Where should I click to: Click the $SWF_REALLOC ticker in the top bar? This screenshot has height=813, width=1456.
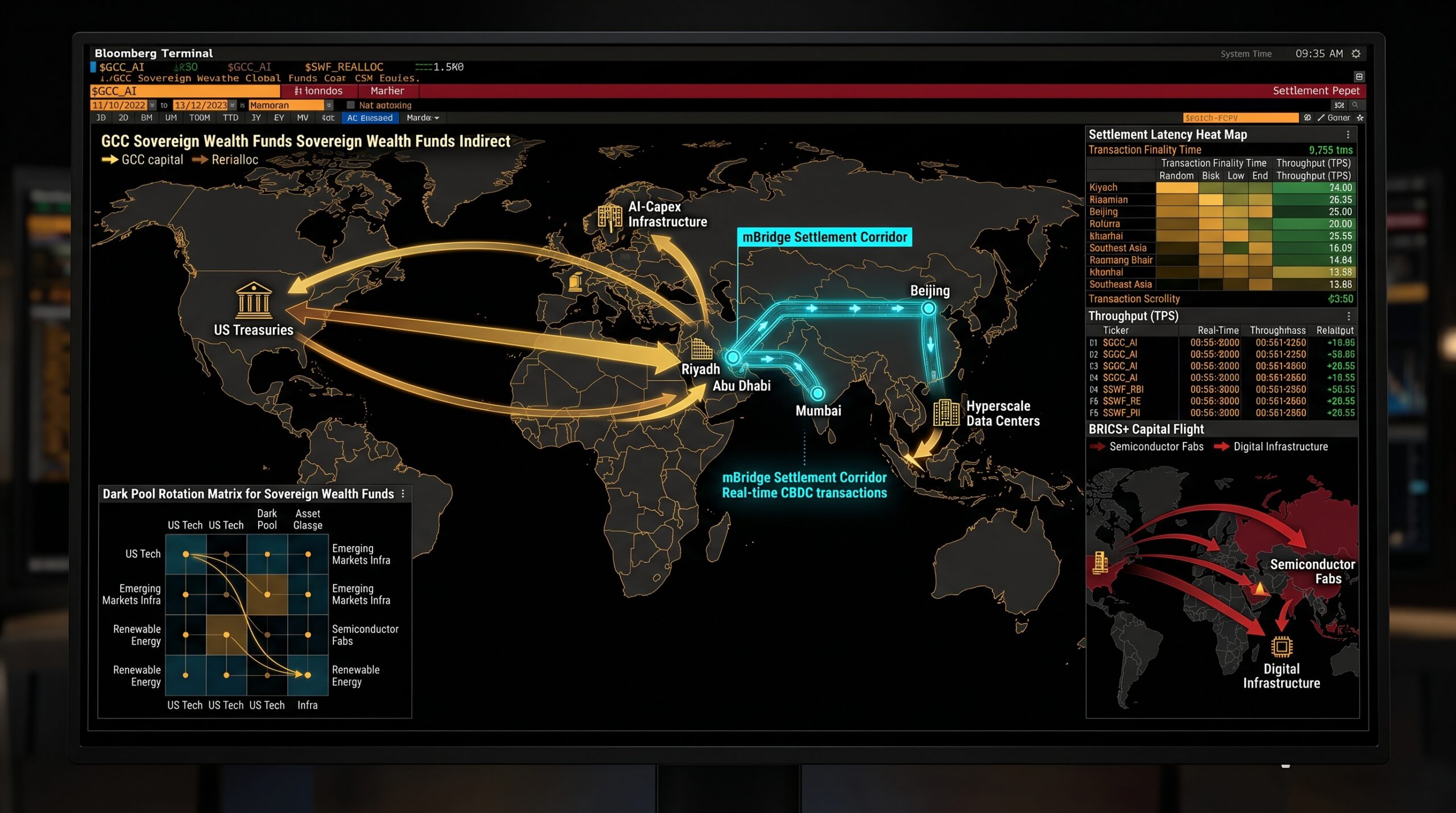pos(344,67)
